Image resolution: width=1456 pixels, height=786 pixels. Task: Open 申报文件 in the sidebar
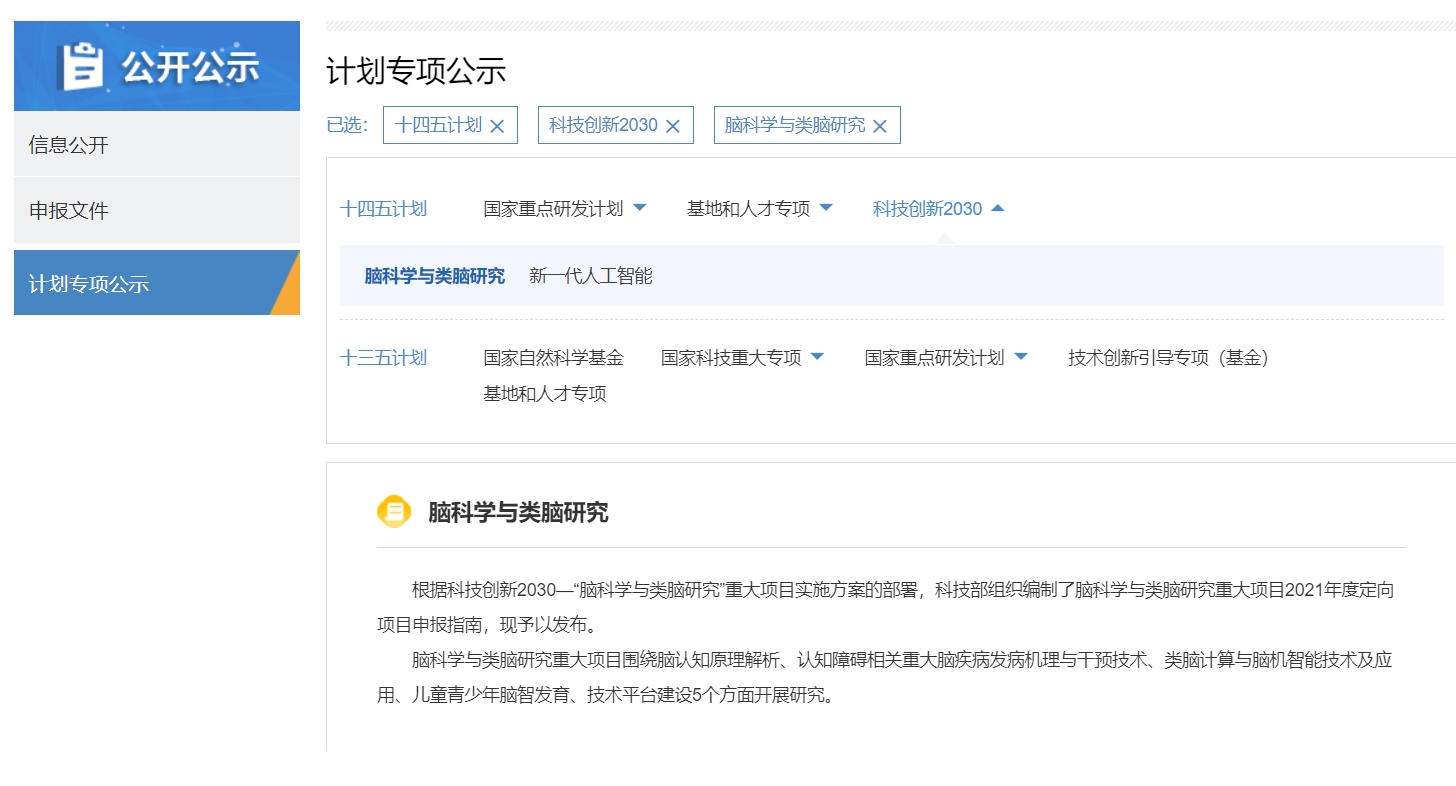click(69, 211)
